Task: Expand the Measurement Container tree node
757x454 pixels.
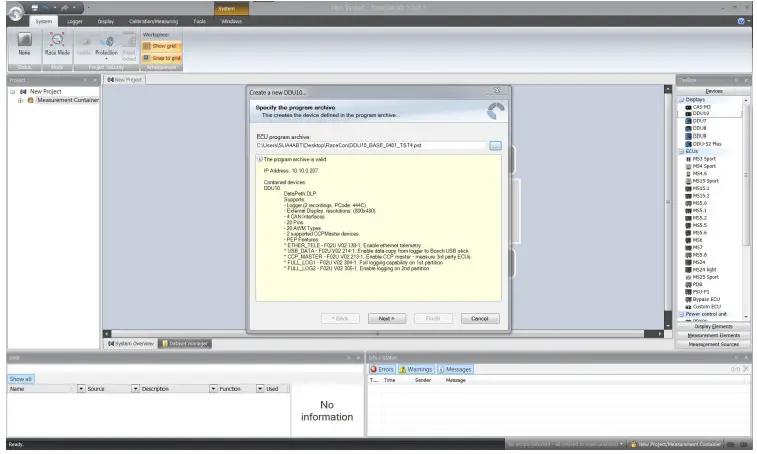Action: coord(20,100)
